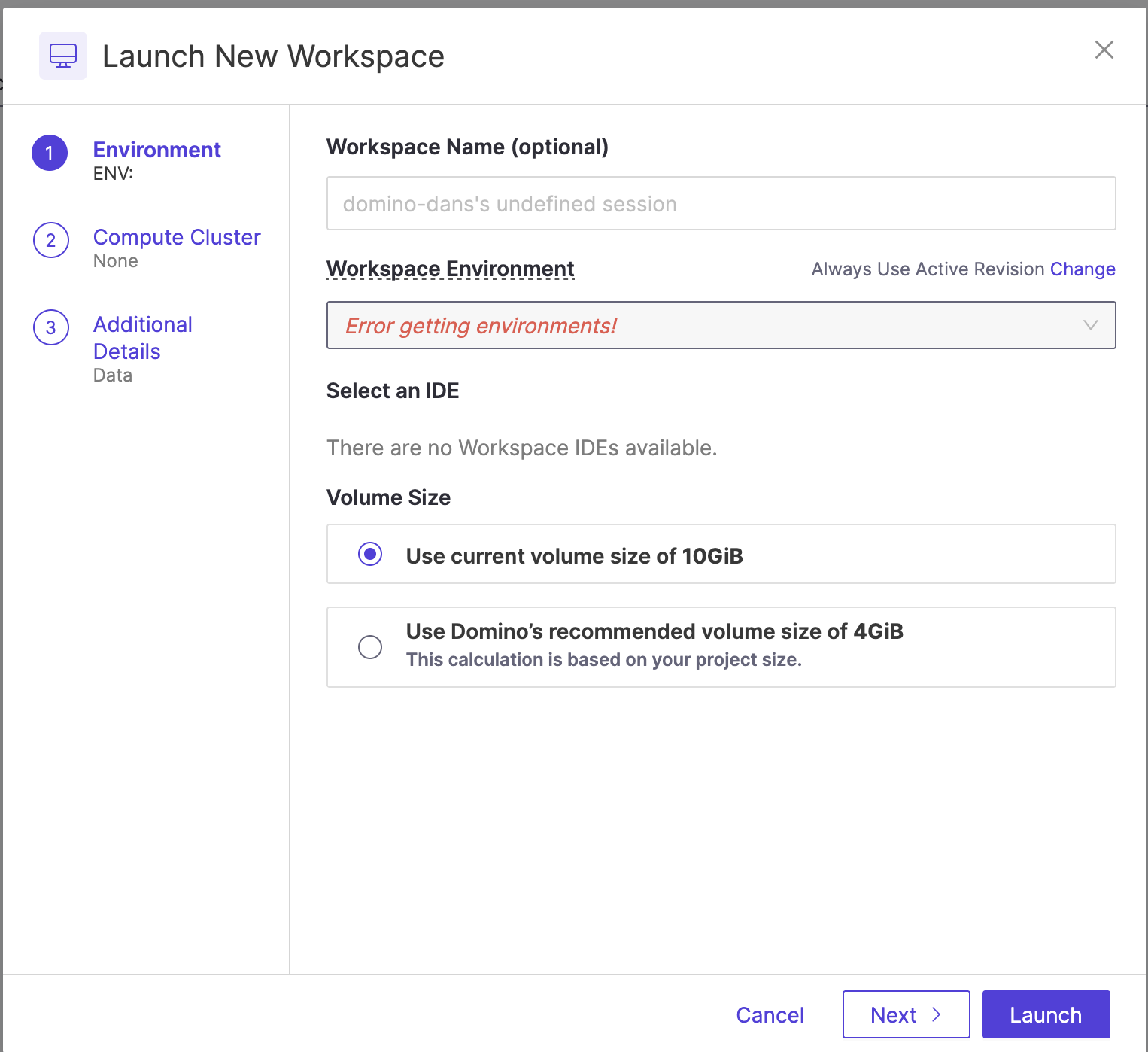Click the Workspace Environment label
This screenshot has height=1052, width=1148.
[x=450, y=269]
